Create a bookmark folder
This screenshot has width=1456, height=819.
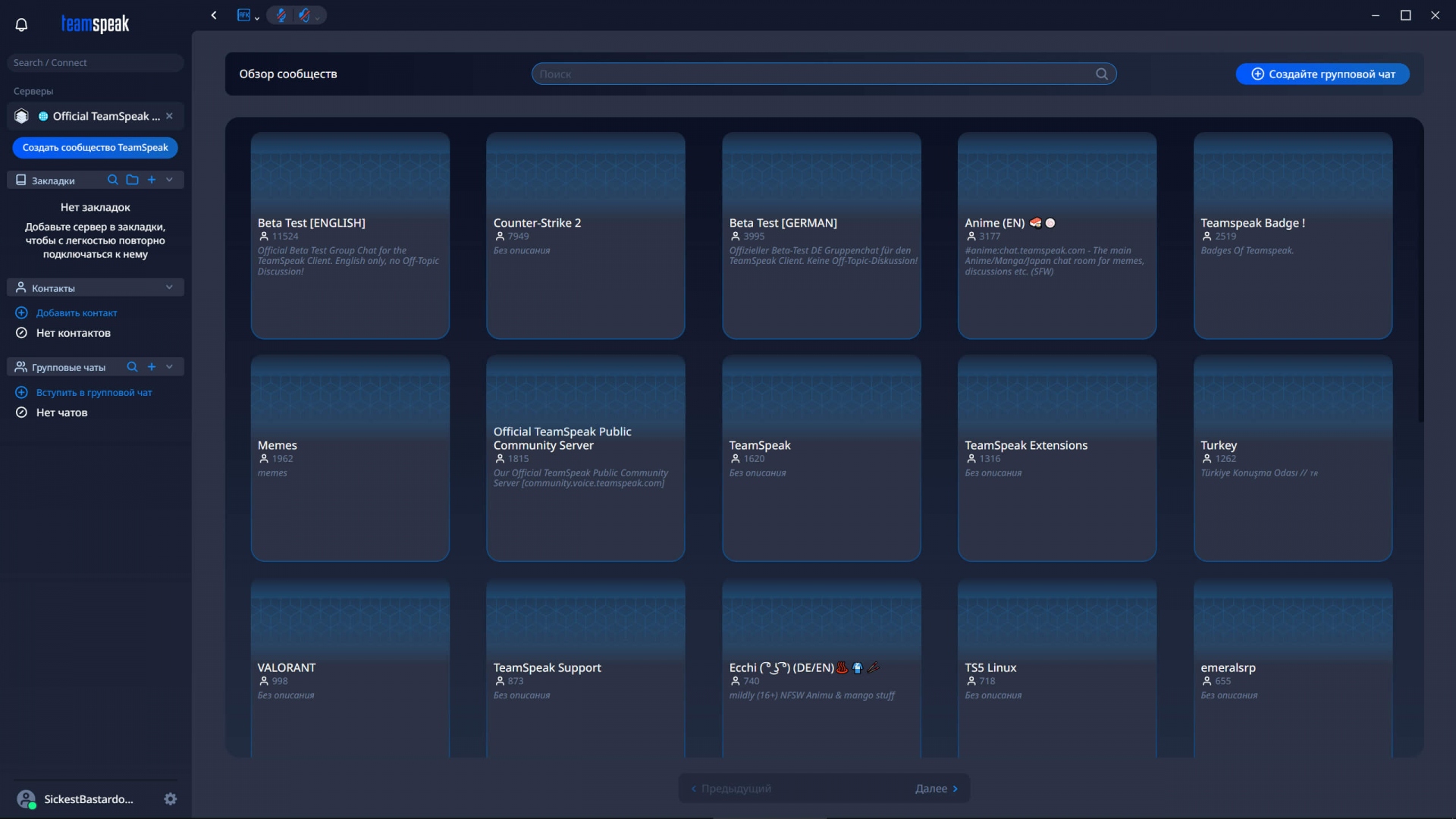click(x=132, y=180)
